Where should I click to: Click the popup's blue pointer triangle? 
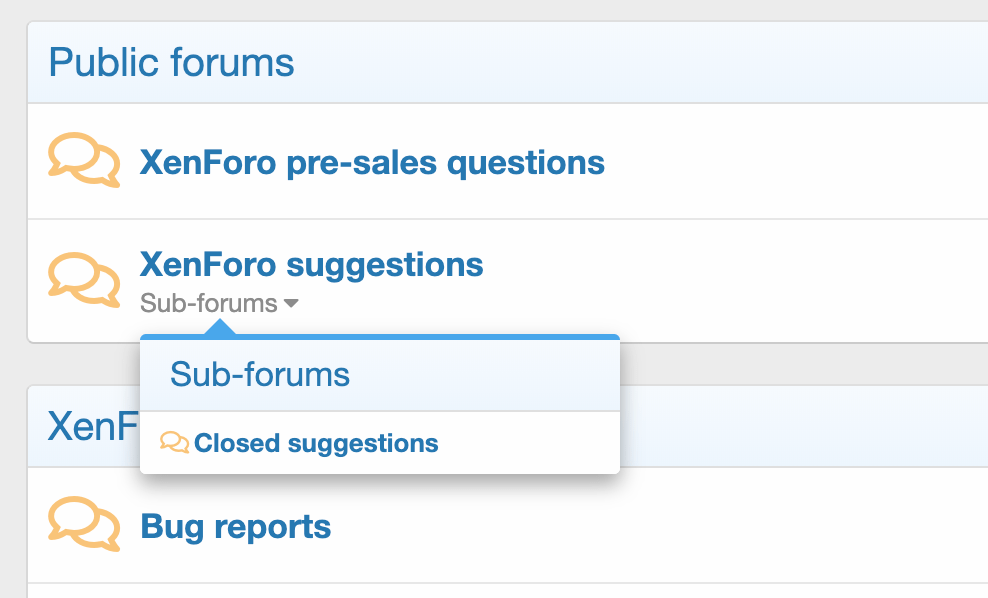(x=220, y=328)
